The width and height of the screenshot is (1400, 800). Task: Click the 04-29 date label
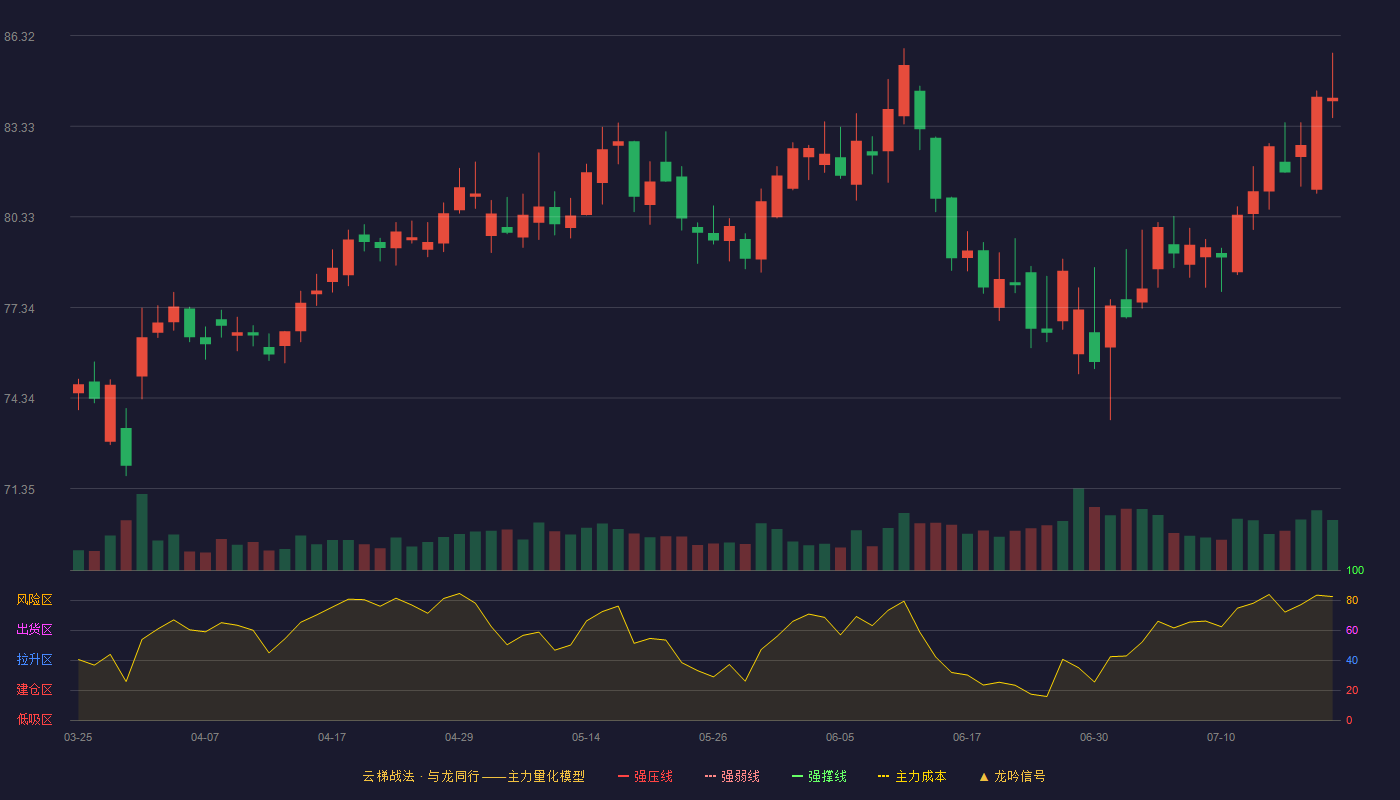pyautogui.click(x=459, y=737)
